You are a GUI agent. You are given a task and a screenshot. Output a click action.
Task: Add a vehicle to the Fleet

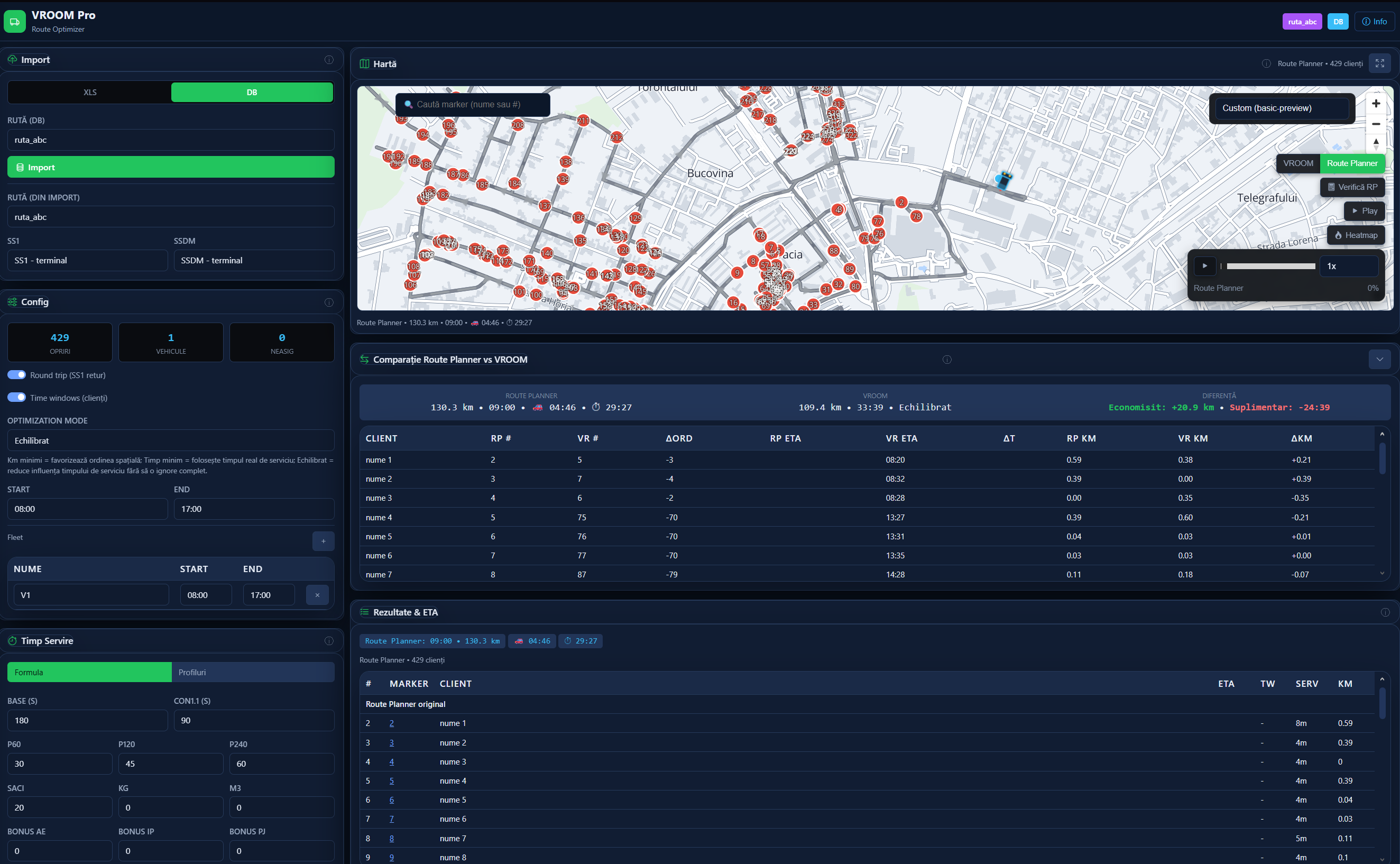(323, 541)
